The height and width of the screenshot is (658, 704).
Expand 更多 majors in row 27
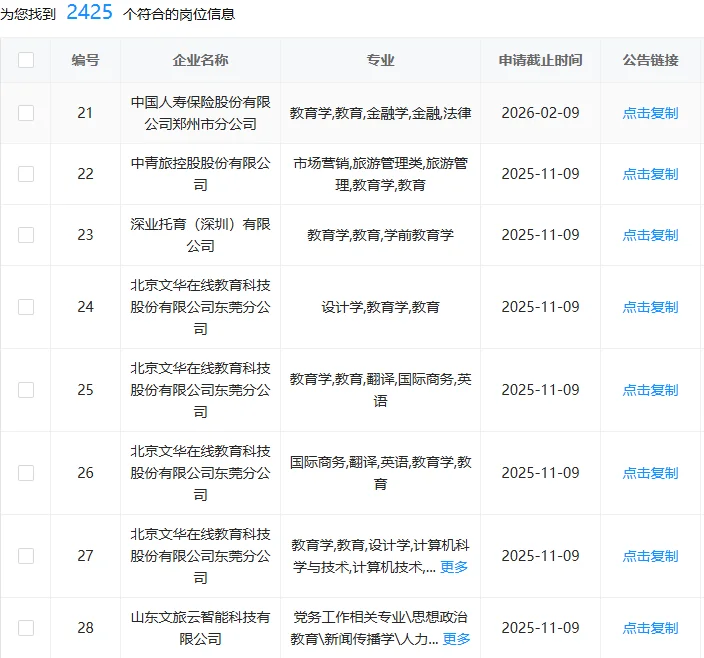click(x=454, y=567)
